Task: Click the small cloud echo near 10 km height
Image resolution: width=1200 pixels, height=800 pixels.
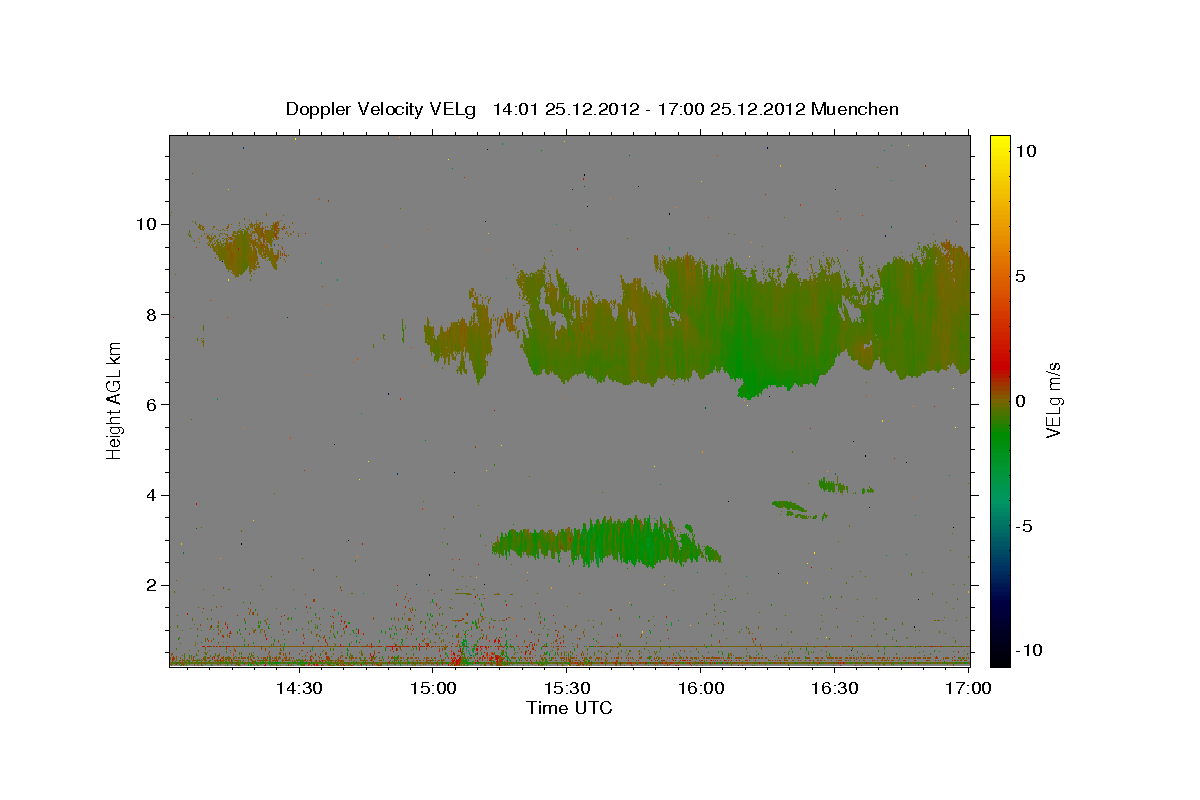Action: [241, 247]
